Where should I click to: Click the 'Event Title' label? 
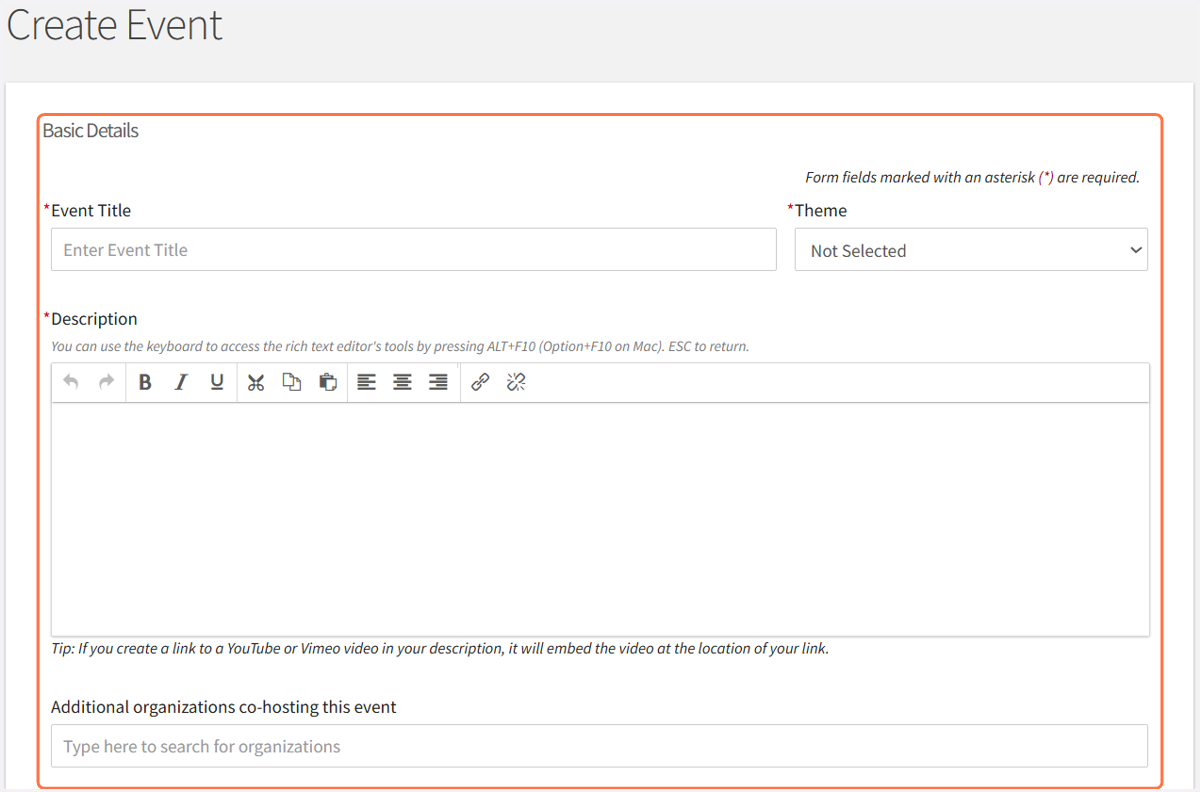pos(91,211)
